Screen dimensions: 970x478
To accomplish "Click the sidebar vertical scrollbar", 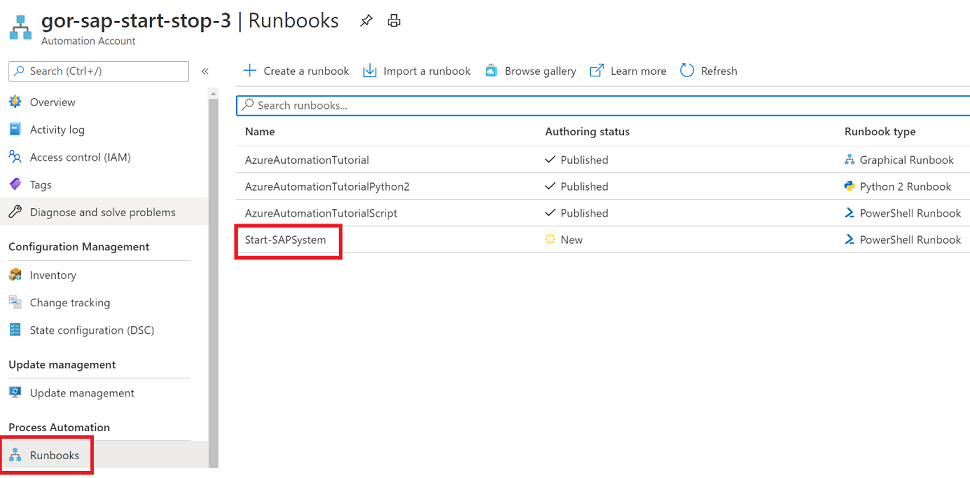I will (x=214, y=283).
